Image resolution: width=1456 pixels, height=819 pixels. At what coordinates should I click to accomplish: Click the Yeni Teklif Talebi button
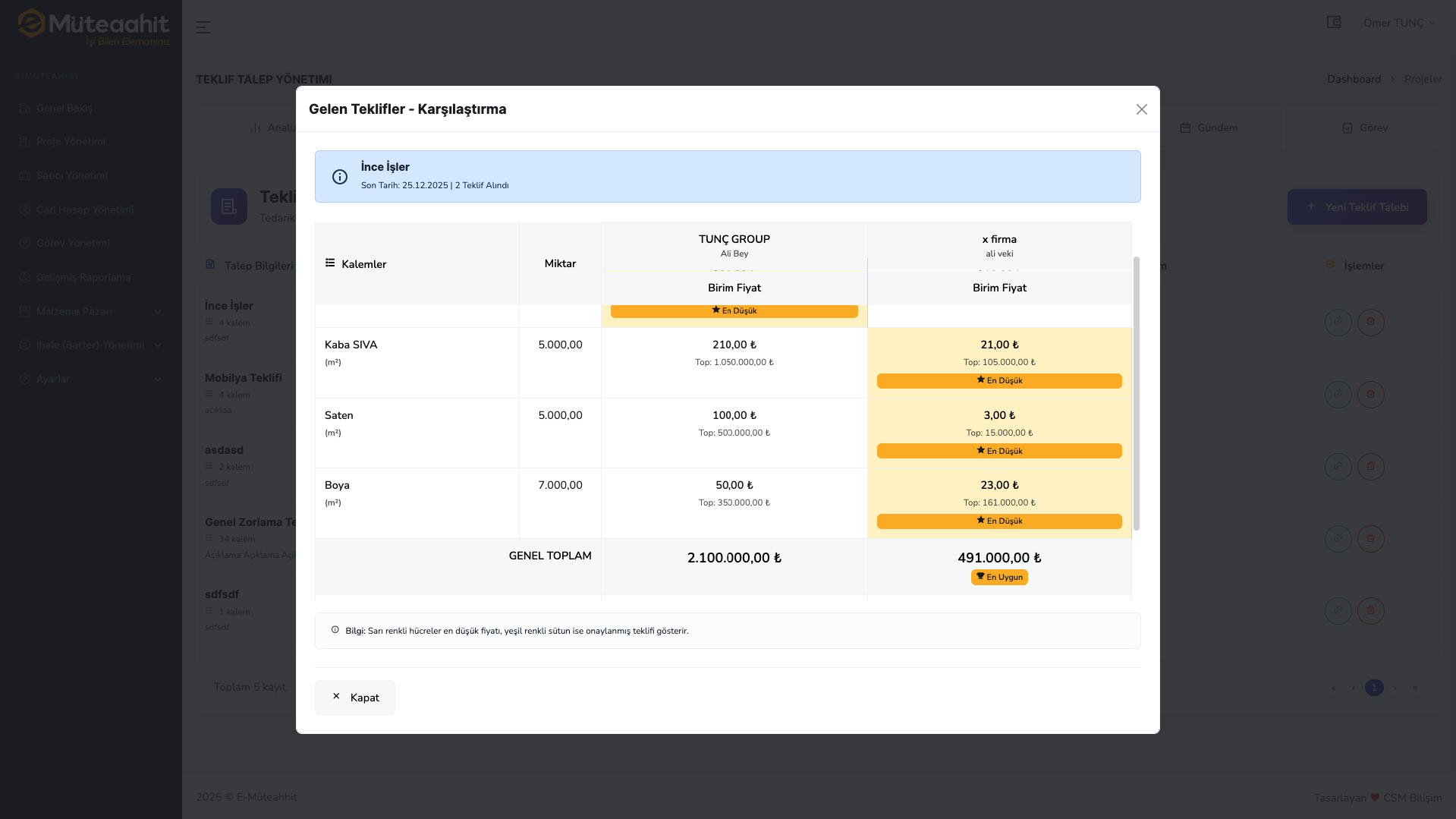coord(1357,207)
